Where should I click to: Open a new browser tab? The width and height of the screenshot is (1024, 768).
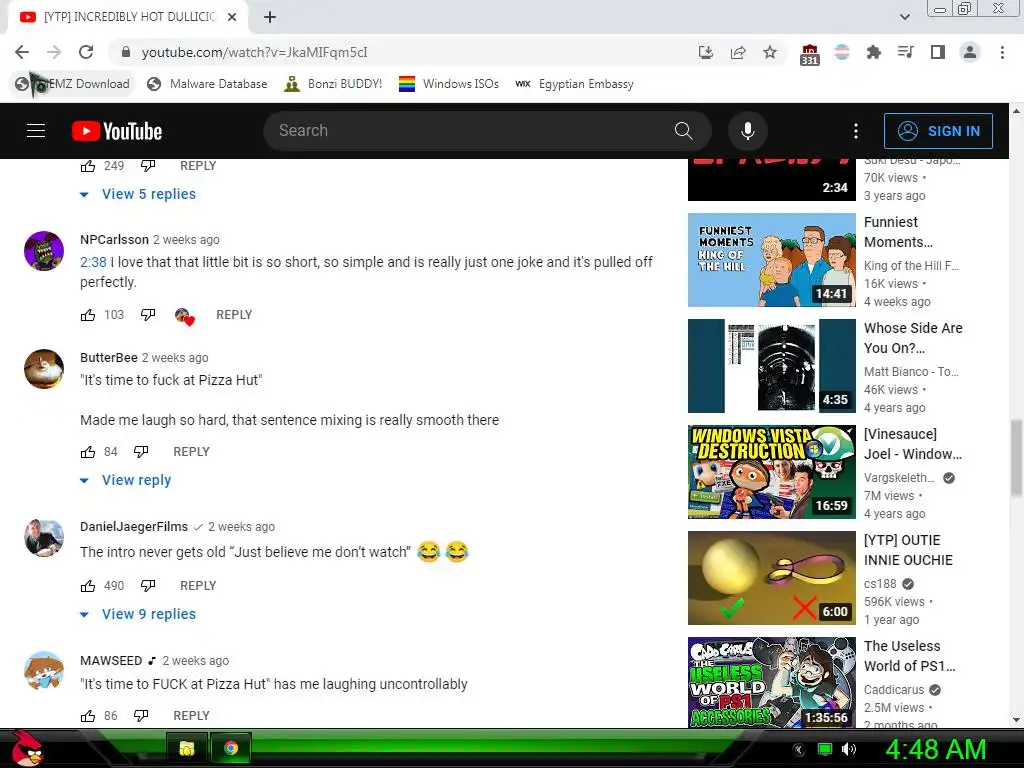(270, 18)
